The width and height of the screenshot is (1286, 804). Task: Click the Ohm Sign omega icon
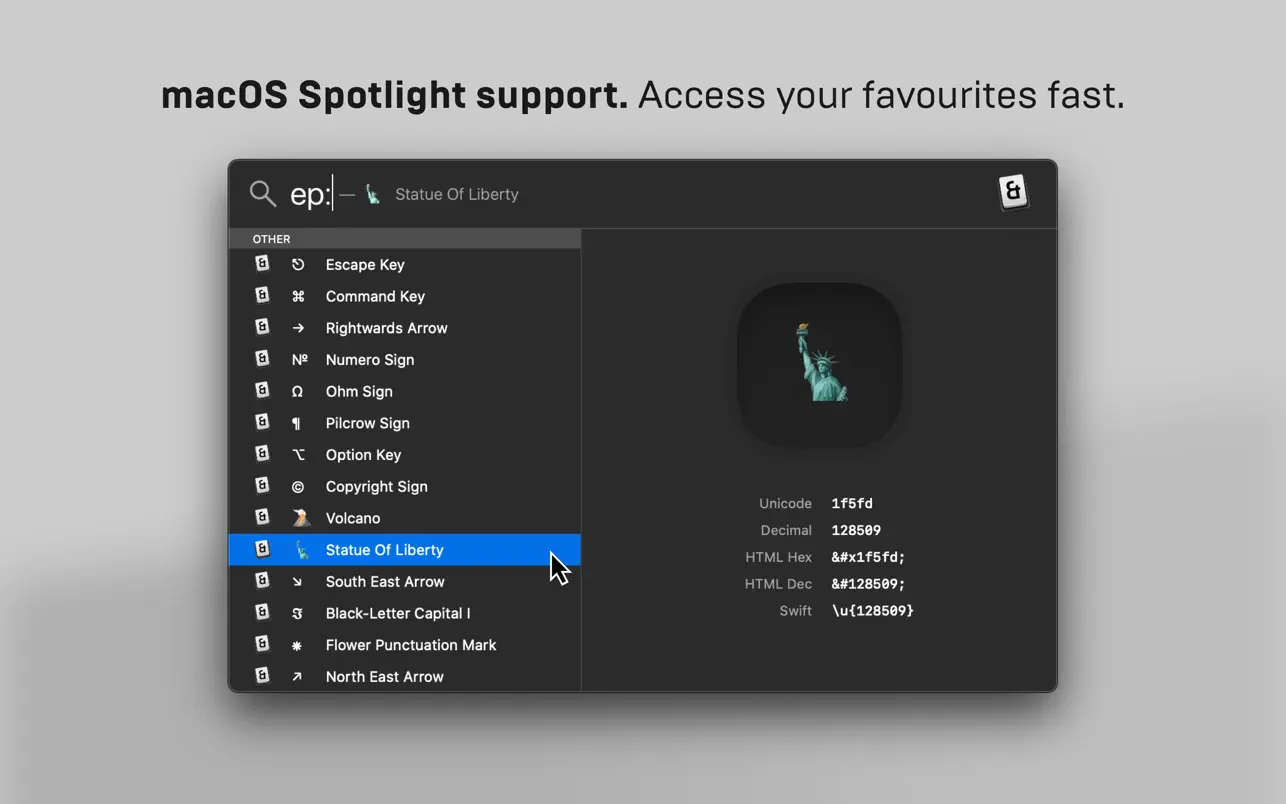coord(298,392)
